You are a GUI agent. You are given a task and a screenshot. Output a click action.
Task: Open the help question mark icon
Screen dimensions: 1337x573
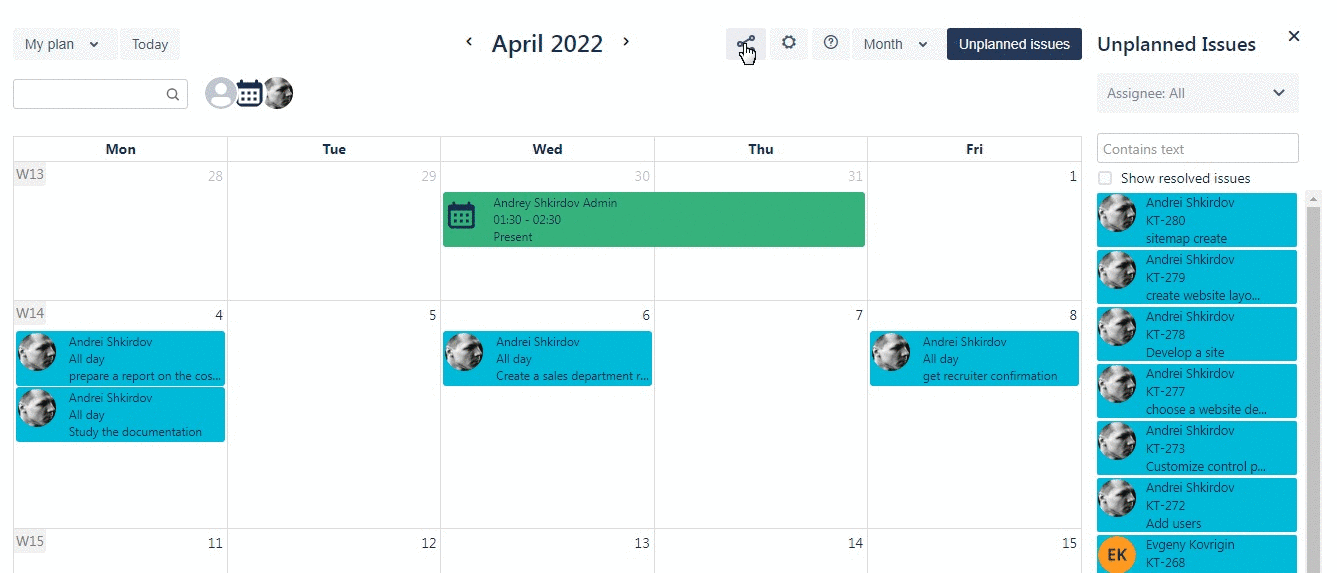830,43
